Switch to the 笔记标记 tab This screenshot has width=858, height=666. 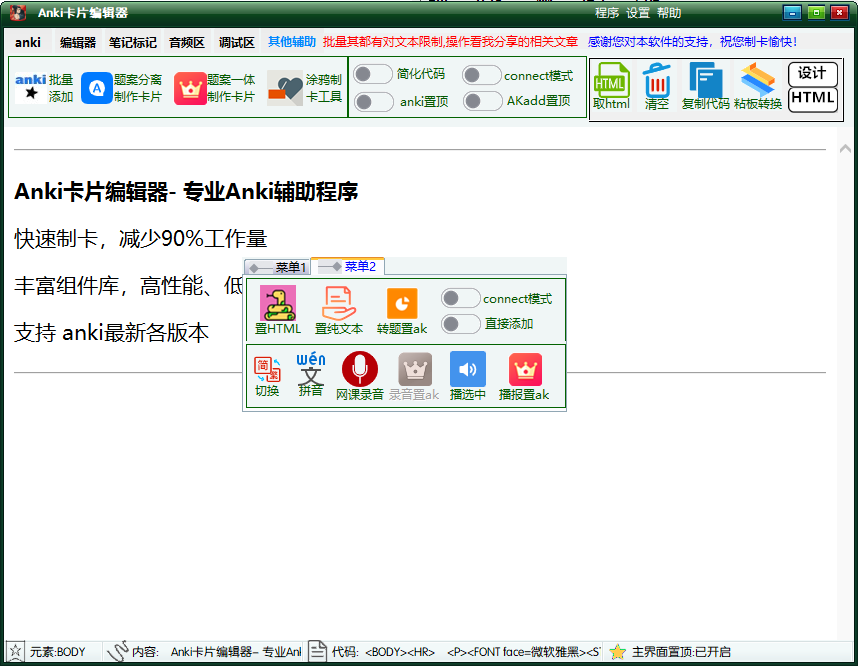pos(132,42)
